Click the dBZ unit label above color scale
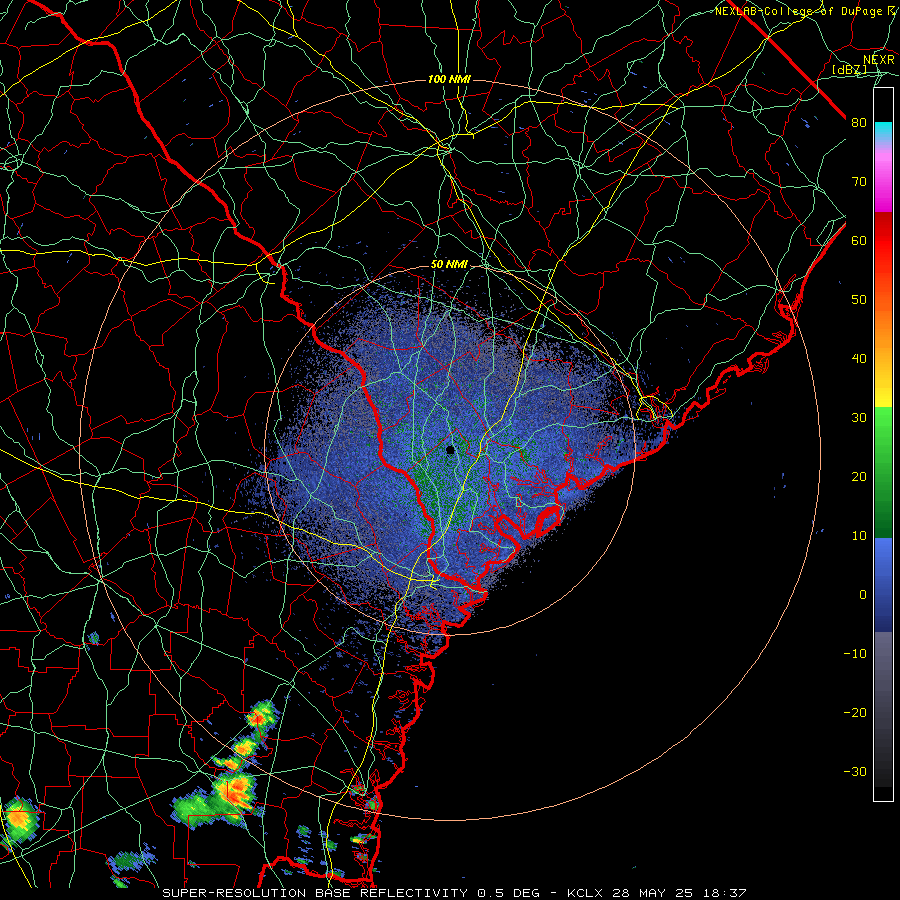This screenshot has width=900, height=900. click(849, 69)
